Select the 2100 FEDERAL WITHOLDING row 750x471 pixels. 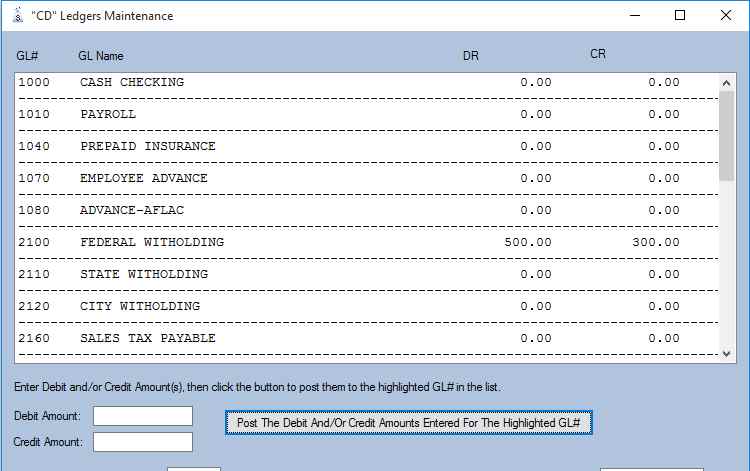click(367, 242)
